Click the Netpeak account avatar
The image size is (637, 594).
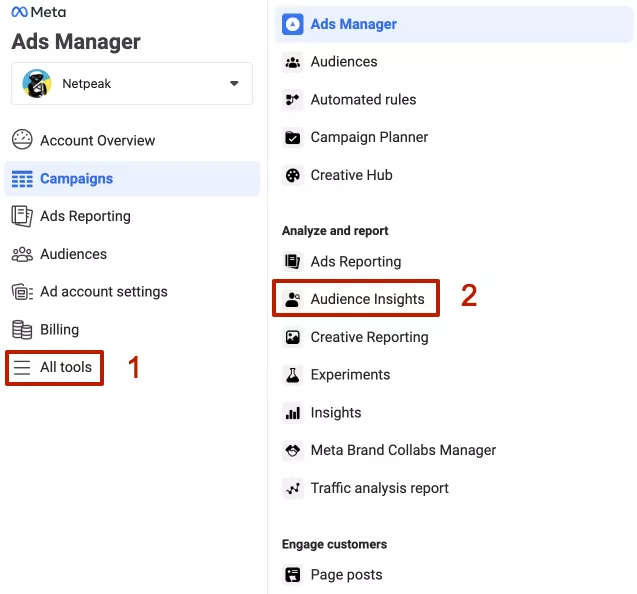coord(37,83)
